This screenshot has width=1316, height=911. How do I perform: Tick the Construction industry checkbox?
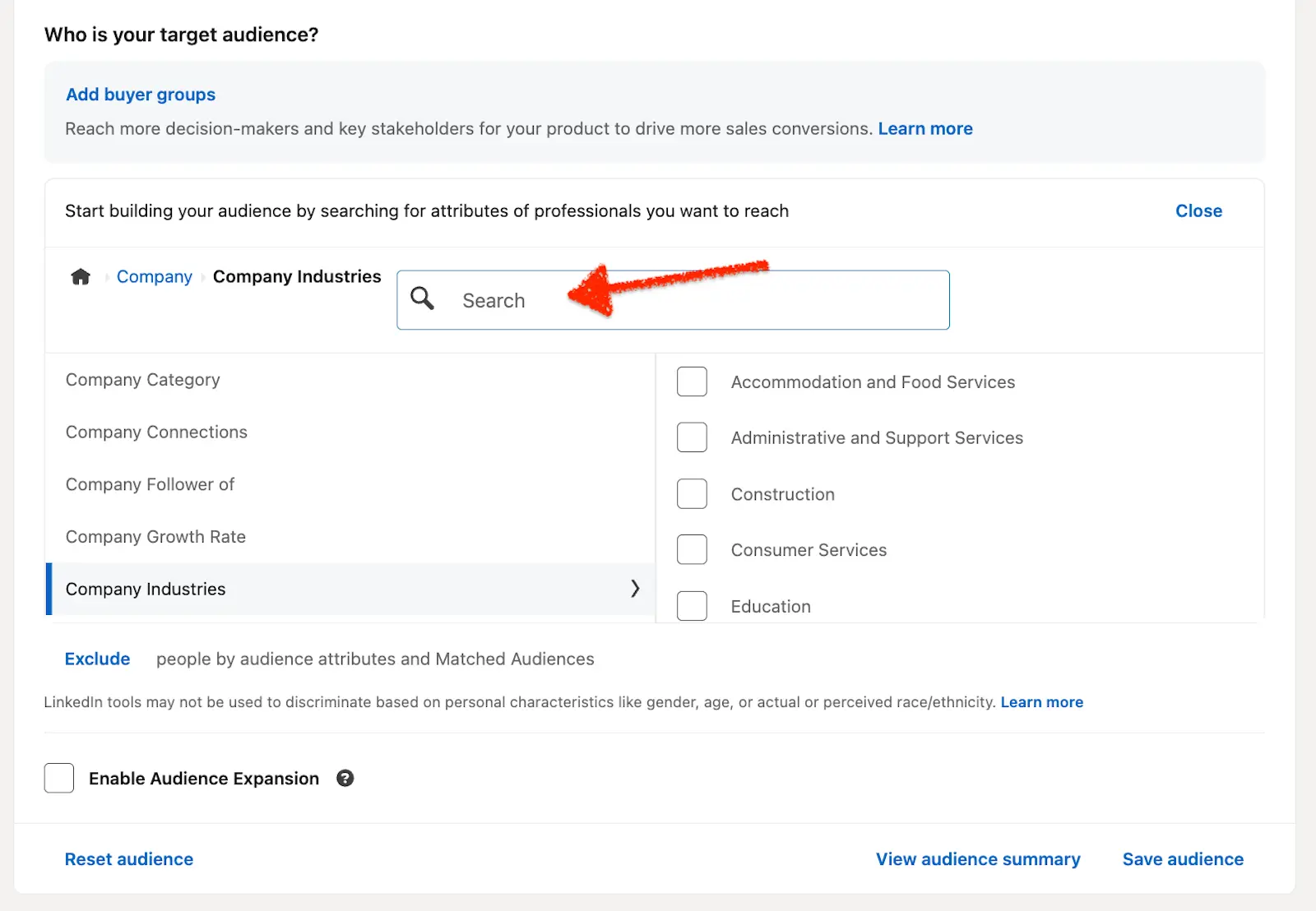tap(692, 494)
